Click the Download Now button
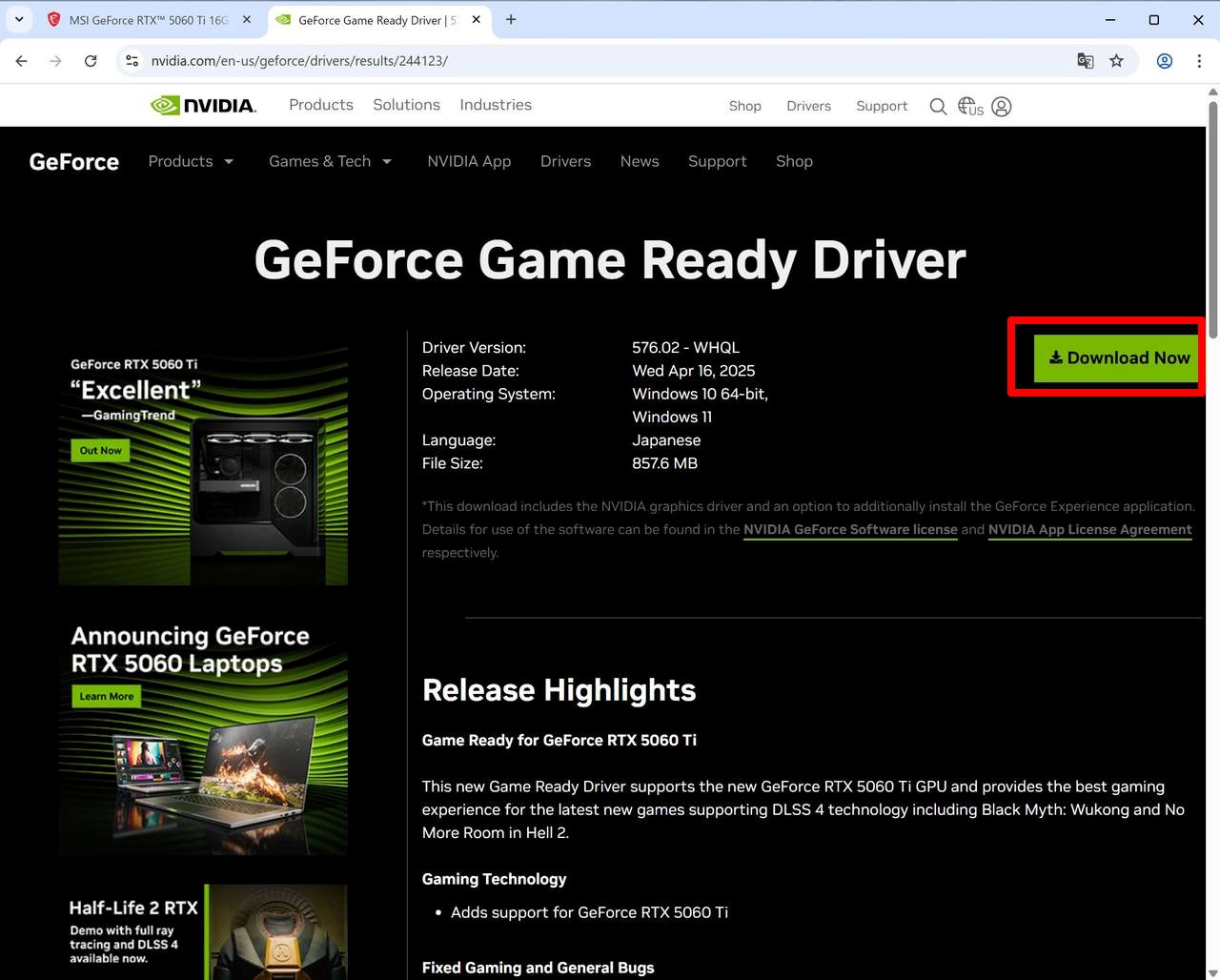Screen dimensions: 1220x980 point(1116,358)
